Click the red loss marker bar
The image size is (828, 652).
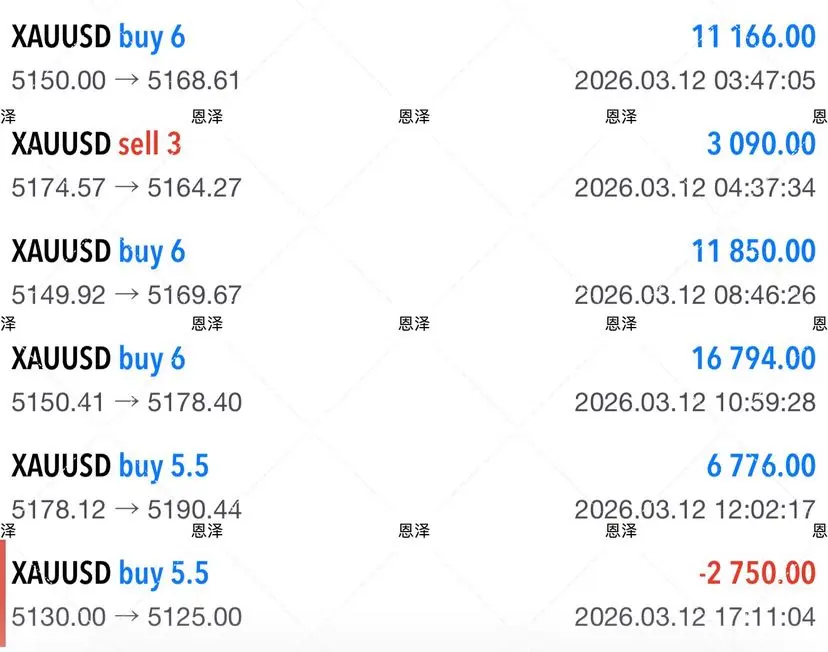[x=3, y=590]
